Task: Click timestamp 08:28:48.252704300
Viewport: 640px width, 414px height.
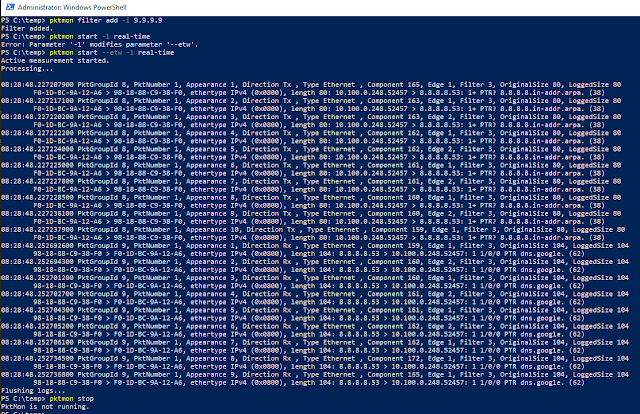Action: tap(37, 310)
